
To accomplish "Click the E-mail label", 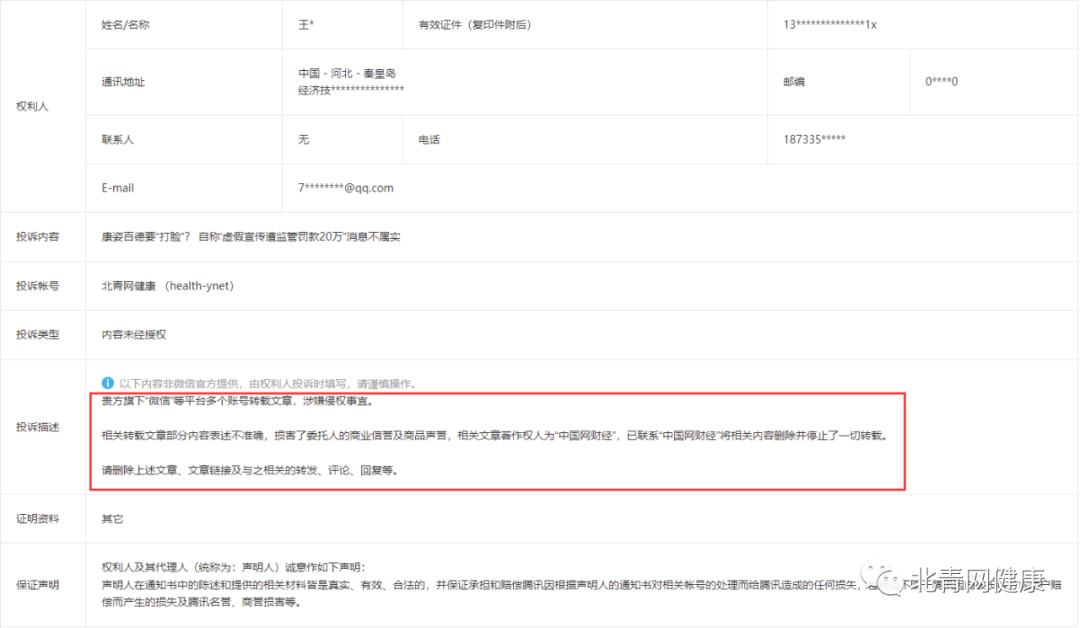I will point(118,188).
